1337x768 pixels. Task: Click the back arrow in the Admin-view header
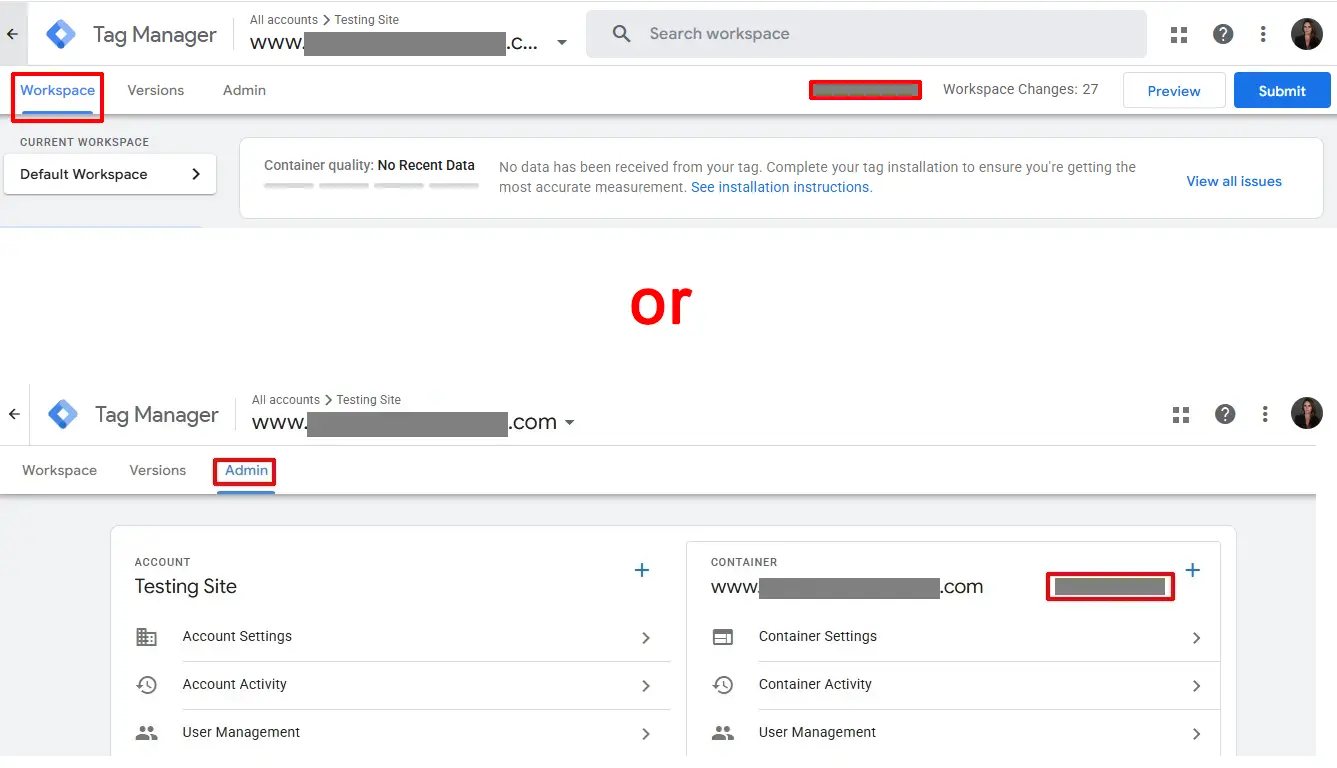pos(14,414)
